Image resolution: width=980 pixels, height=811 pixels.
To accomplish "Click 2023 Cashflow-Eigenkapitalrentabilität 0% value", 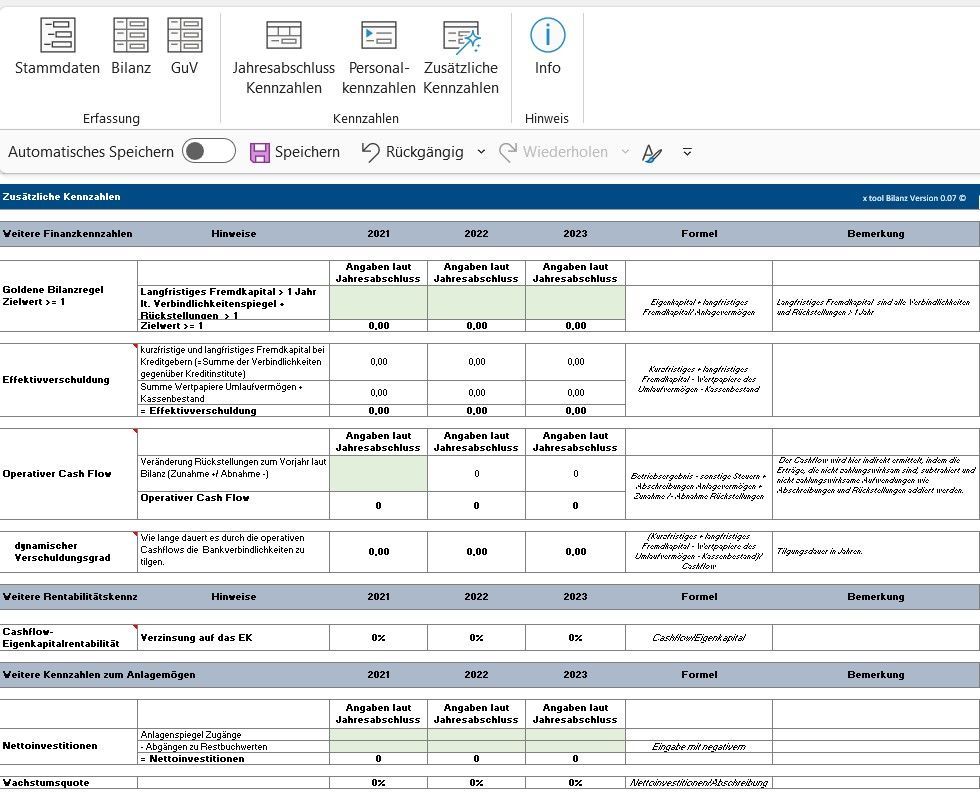I will (x=576, y=637).
